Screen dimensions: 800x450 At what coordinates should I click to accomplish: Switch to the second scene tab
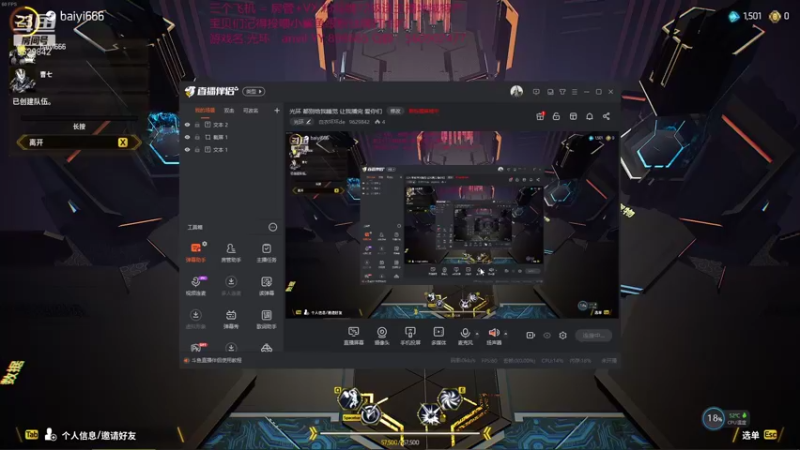pyautogui.click(x=229, y=110)
